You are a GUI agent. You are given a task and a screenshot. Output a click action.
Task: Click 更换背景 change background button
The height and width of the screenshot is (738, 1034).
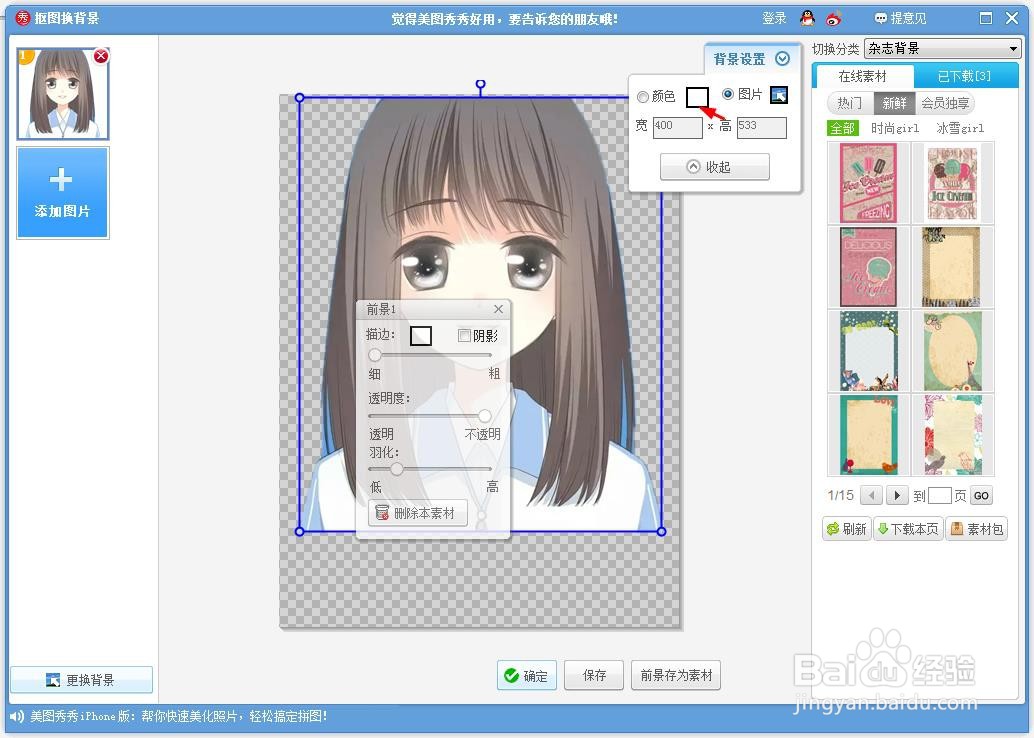click(x=81, y=679)
